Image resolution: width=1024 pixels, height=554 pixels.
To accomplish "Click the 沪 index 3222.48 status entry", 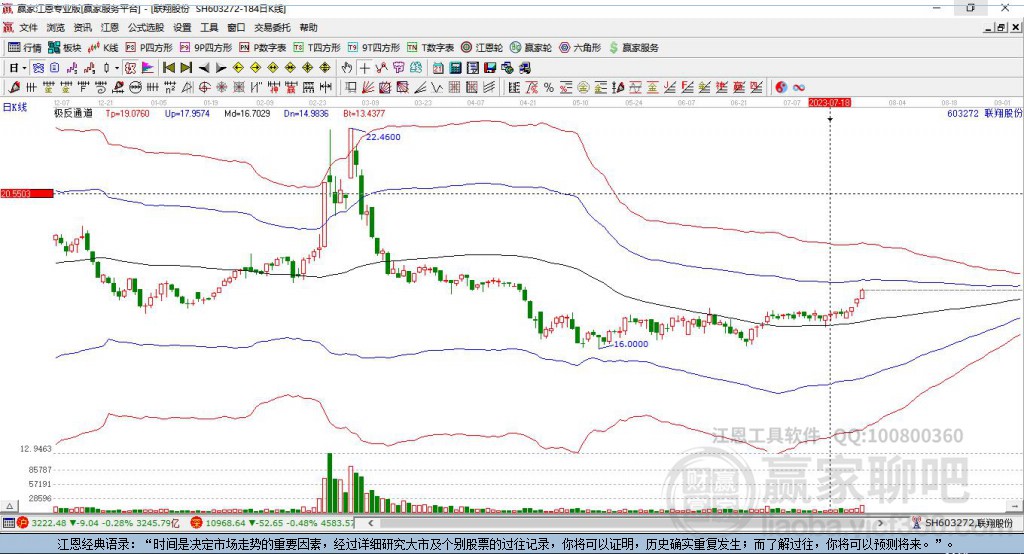I will [98, 523].
